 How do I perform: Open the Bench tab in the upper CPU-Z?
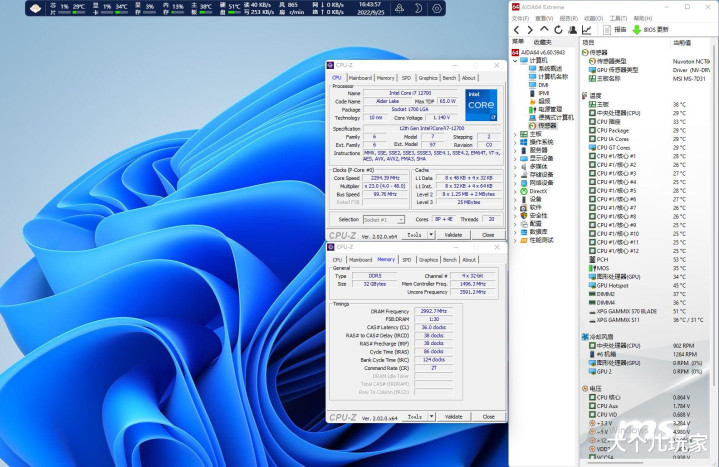tap(449, 77)
